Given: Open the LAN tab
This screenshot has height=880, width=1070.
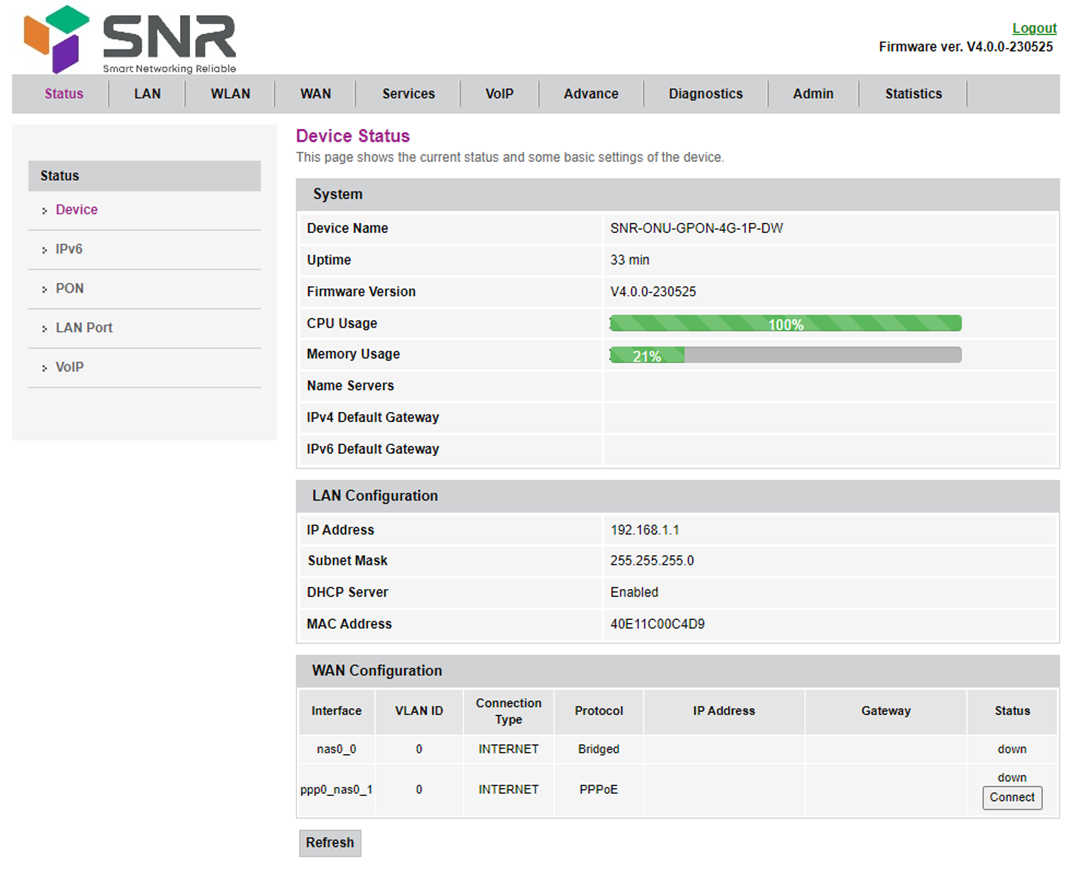Looking at the screenshot, I should click(x=147, y=94).
